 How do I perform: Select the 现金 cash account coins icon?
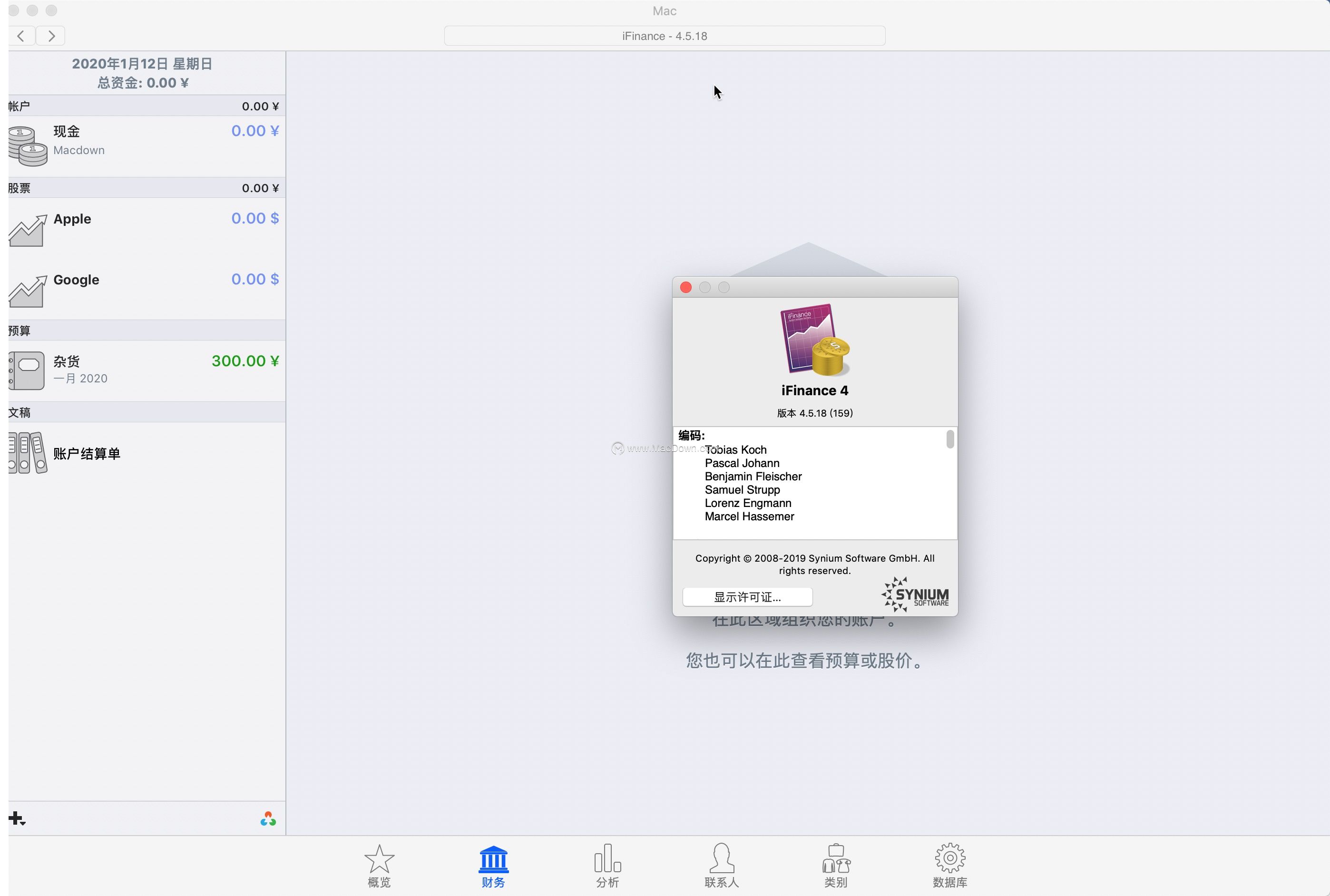point(28,146)
